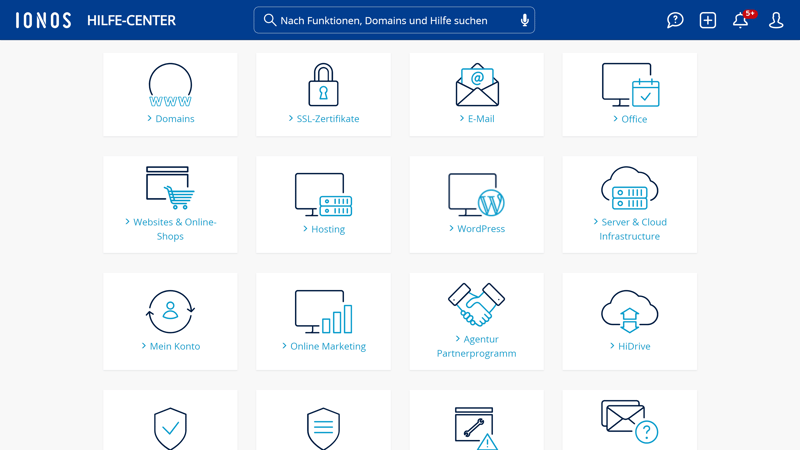This screenshot has width=800, height=450.
Task: Open the user account icon
Action: coord(776,20)
